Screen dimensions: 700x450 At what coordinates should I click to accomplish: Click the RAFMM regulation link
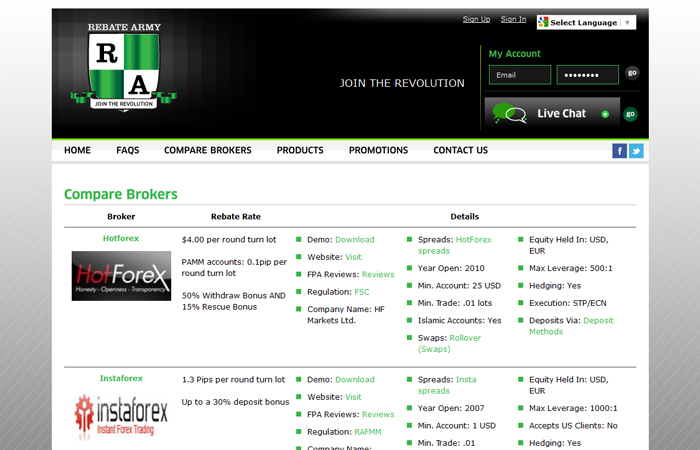point(368,432)
